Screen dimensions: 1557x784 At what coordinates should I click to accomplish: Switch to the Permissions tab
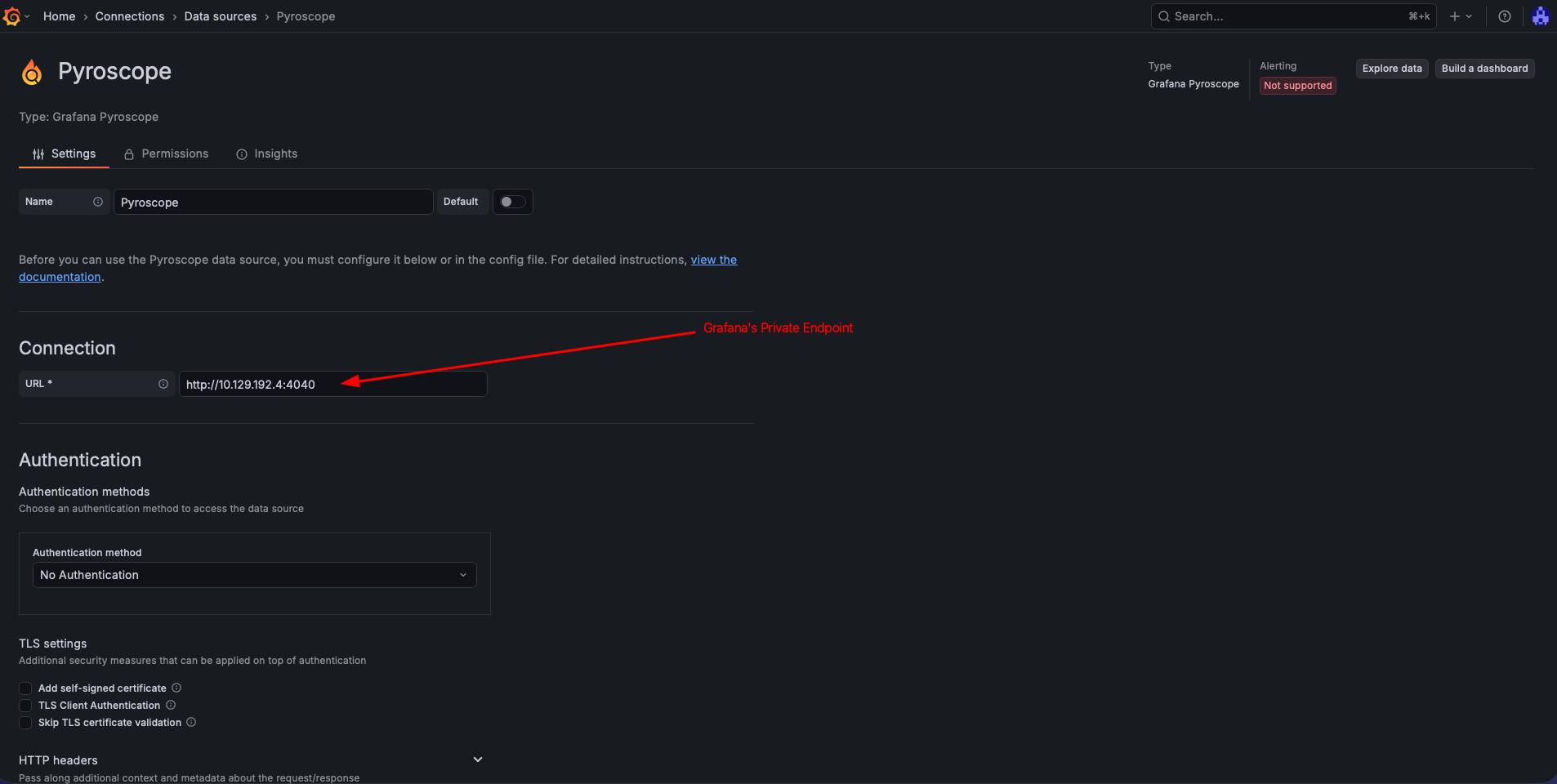[x=166, y=154]
